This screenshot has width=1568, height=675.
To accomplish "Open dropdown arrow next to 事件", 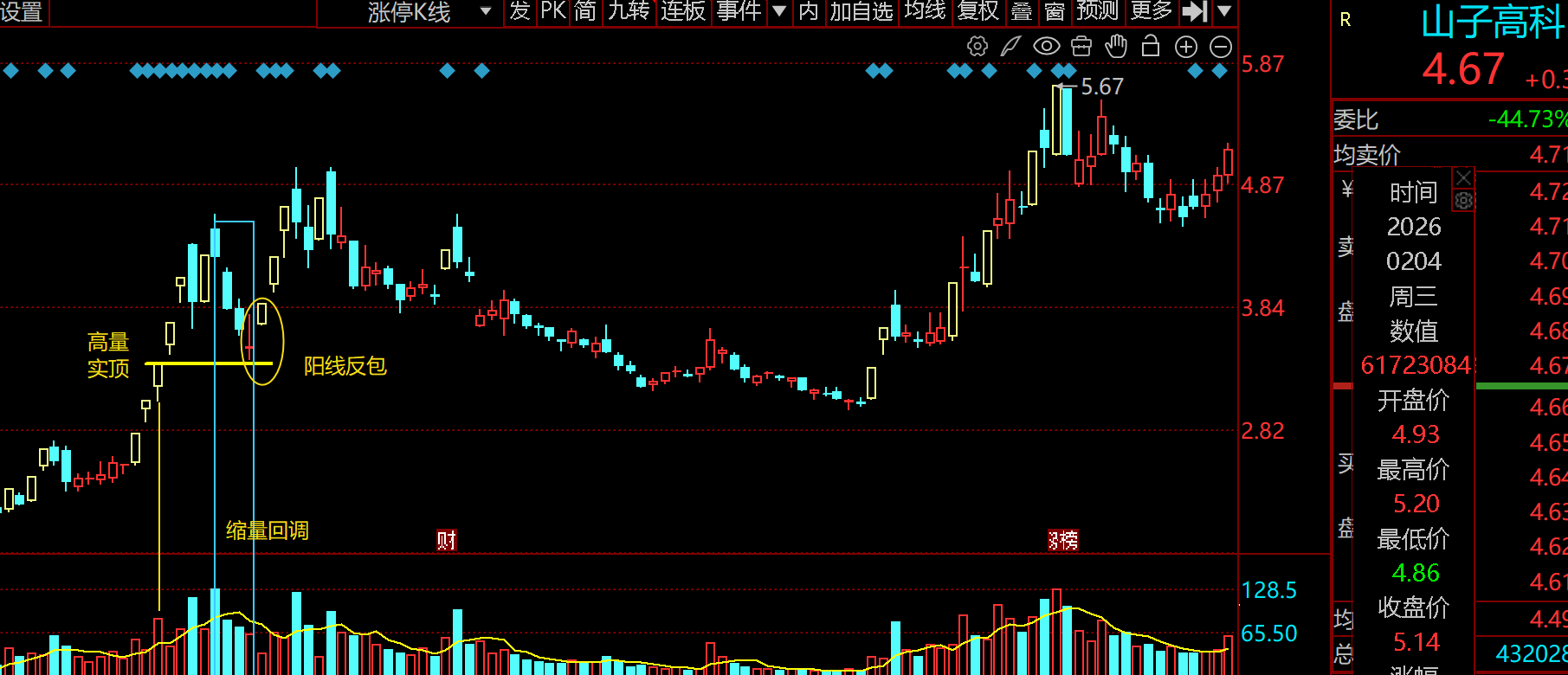I will pos(779,12).
